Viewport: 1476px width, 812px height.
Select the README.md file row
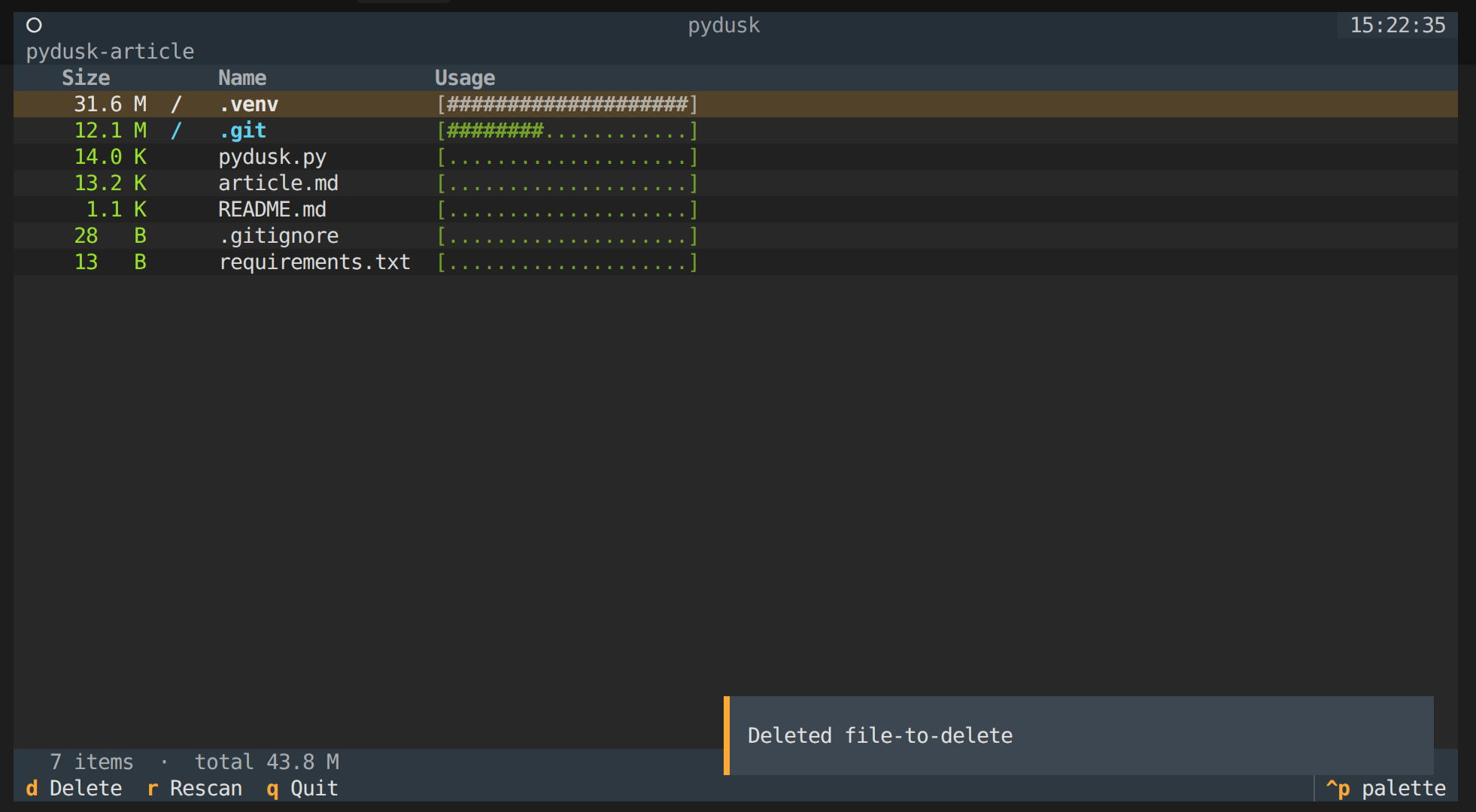click(272, 210)
